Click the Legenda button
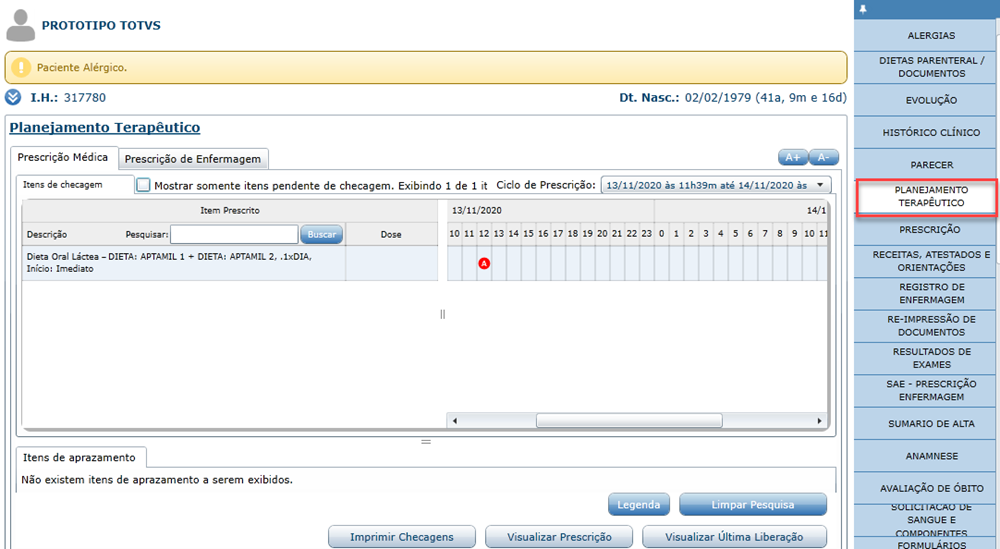 (638, 504)
